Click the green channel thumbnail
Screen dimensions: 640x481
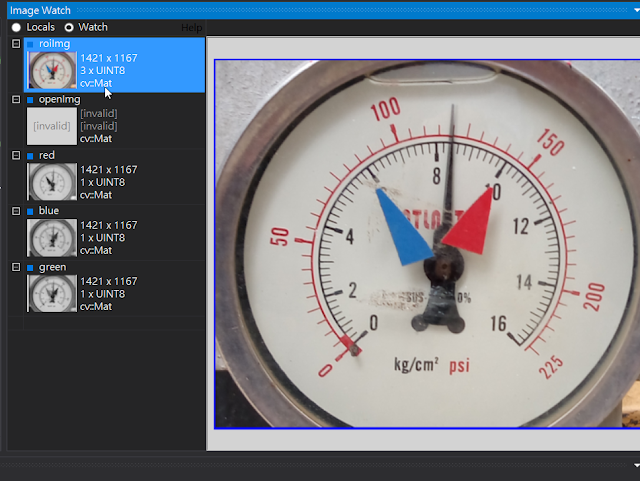(x=52, y=294)
